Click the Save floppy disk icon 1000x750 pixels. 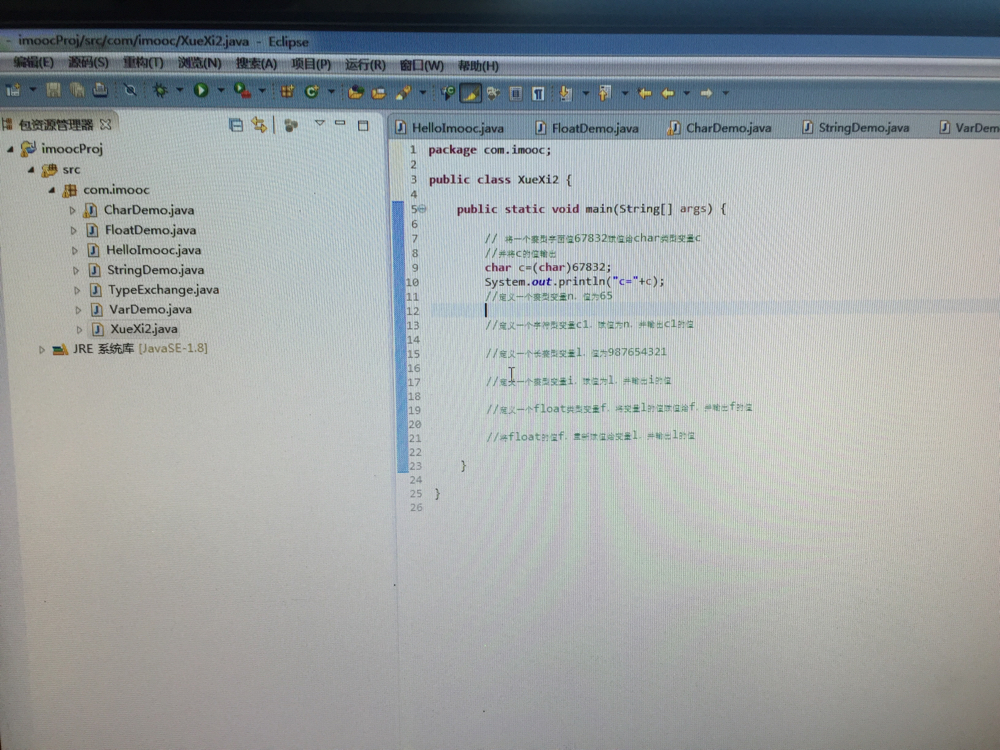click(x=53, y=91)
